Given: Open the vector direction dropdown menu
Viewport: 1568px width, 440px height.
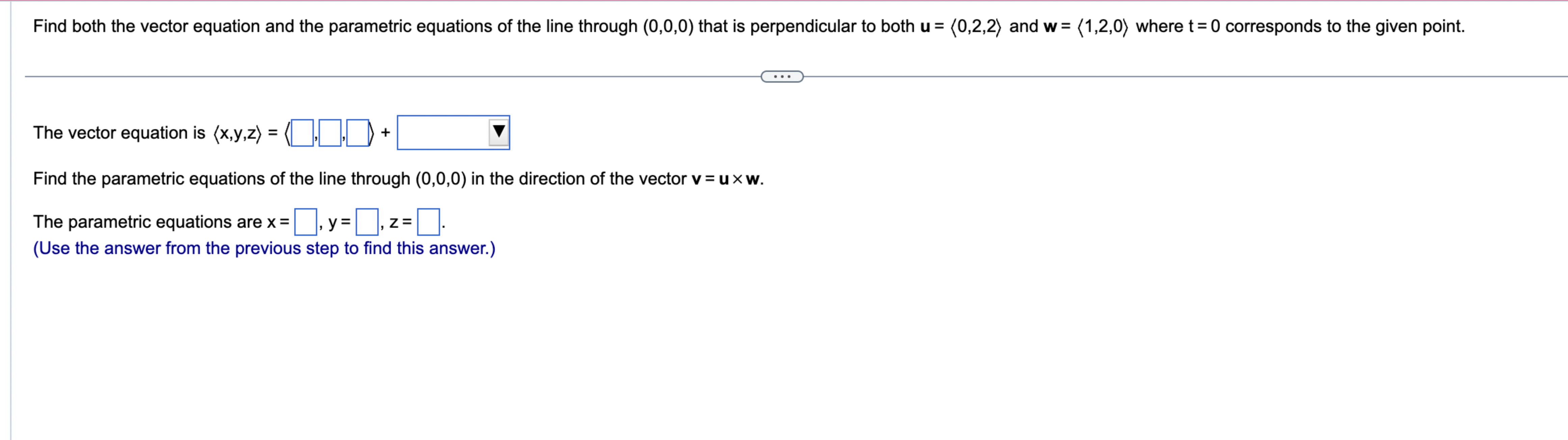Looking at the screenshot, I should click(454, 133).
